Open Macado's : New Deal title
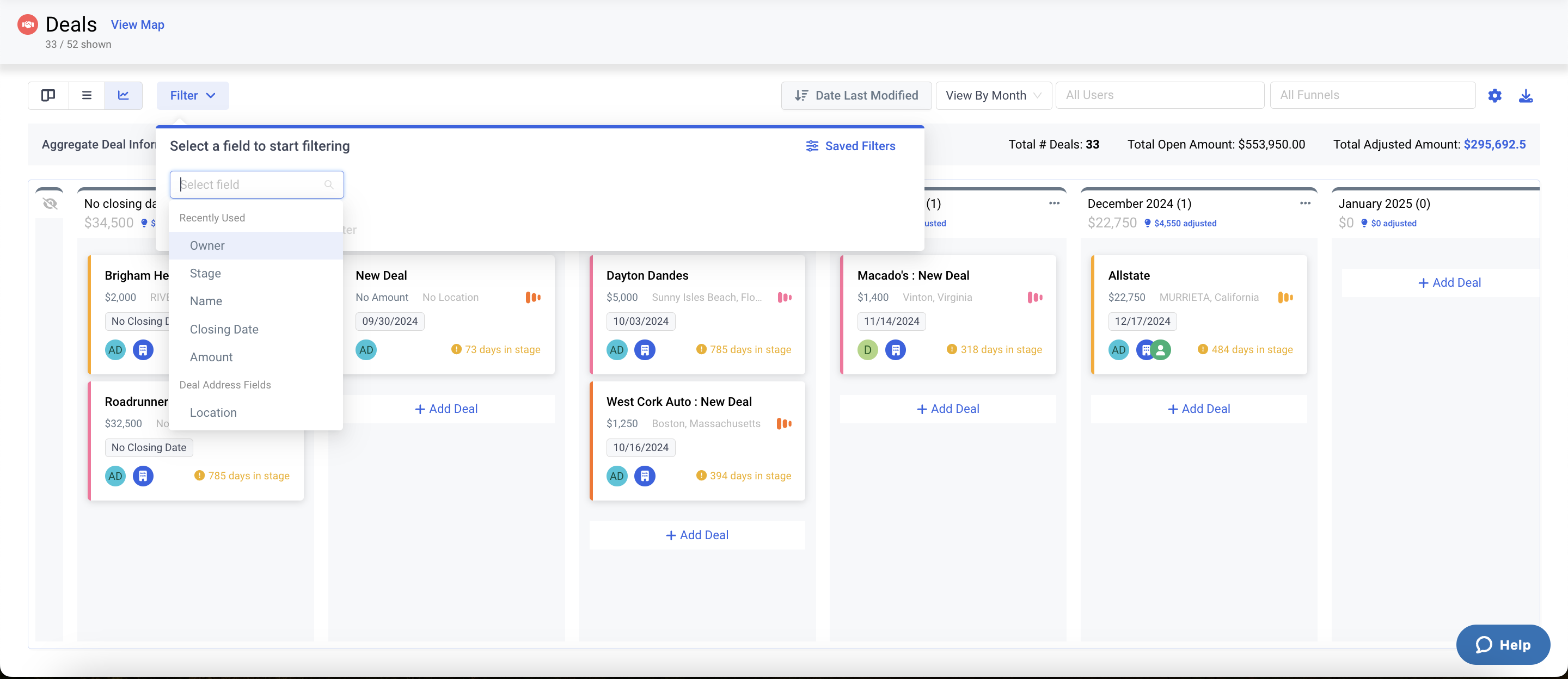 click(913, 276)
